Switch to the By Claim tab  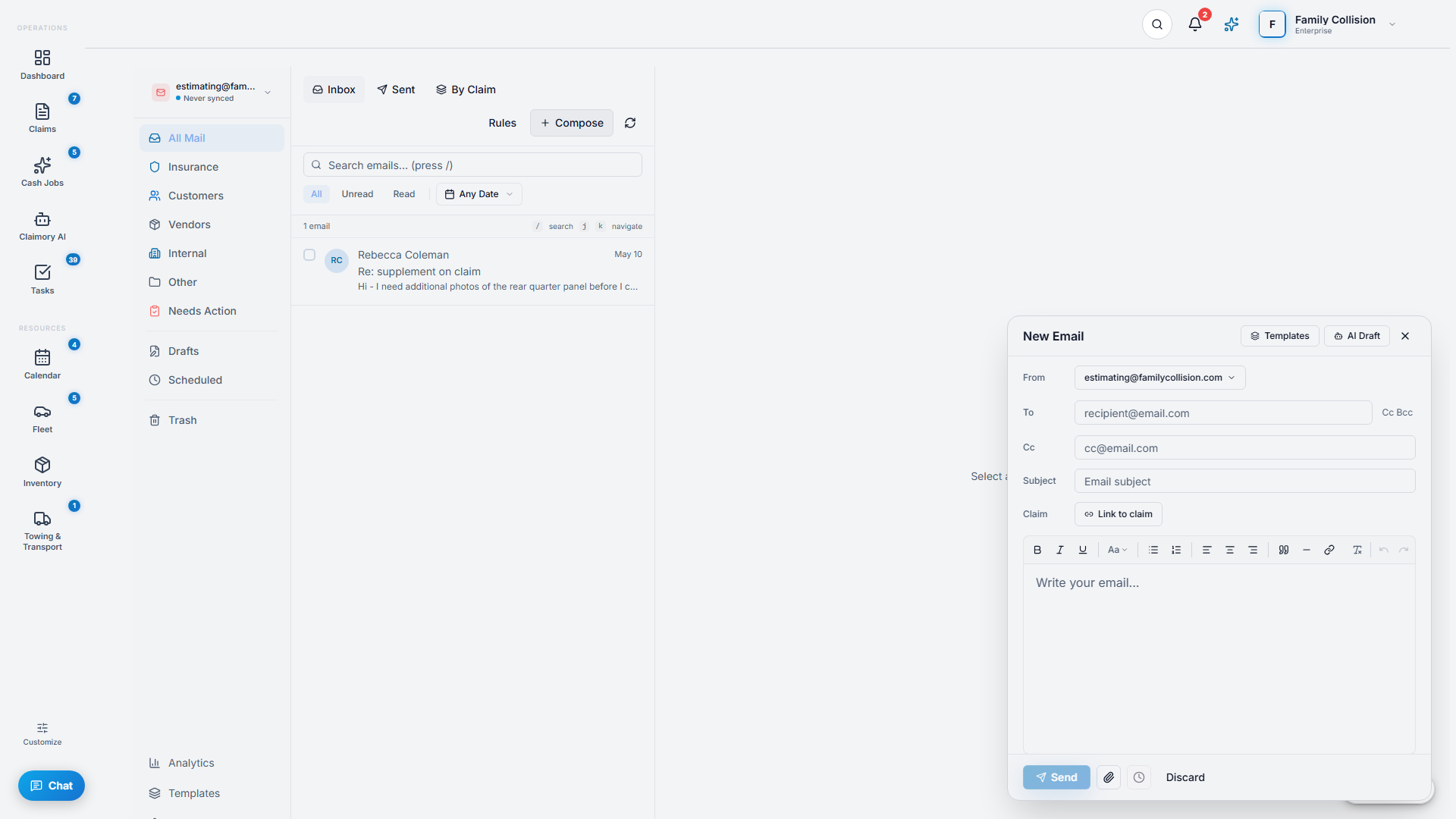(466, 89)
